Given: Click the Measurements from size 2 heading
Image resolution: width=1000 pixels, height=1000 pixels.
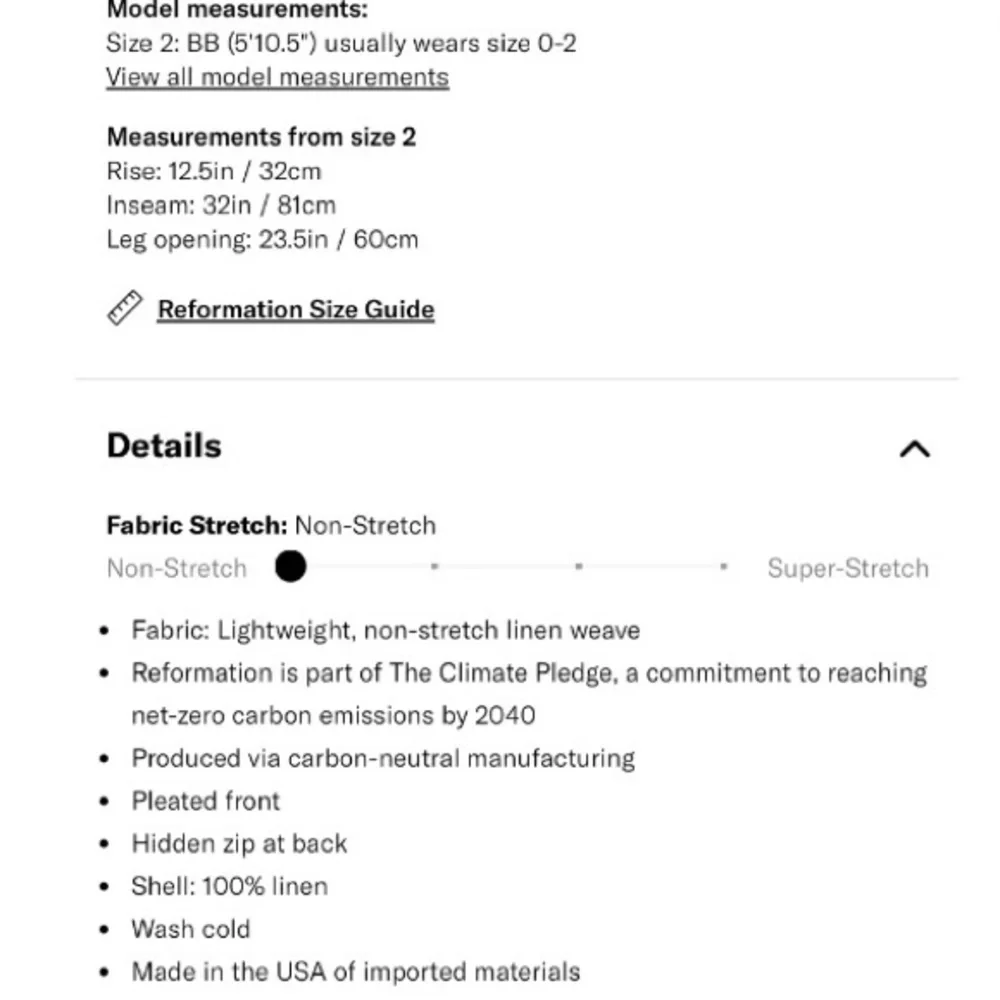Looking at the screenshot, I should 261,137.
